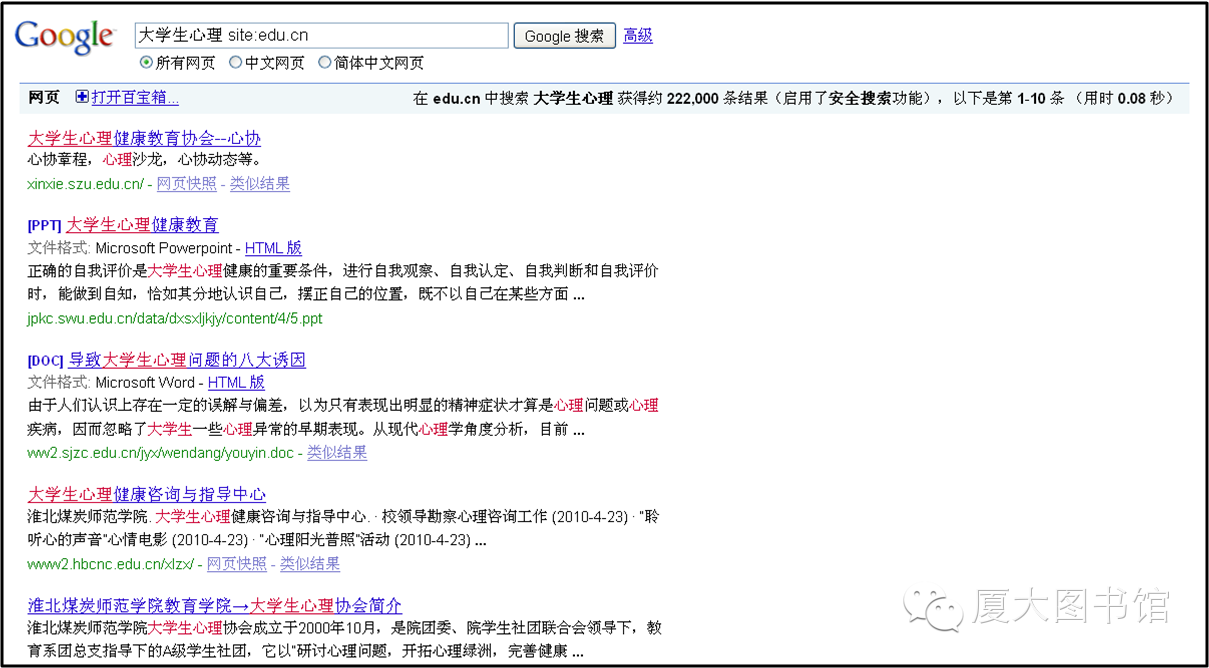Image resolution: width=1209 pixels, height=668 pixels.
Task: Click the [PPT] file type label
Action: tap(45, 225)
